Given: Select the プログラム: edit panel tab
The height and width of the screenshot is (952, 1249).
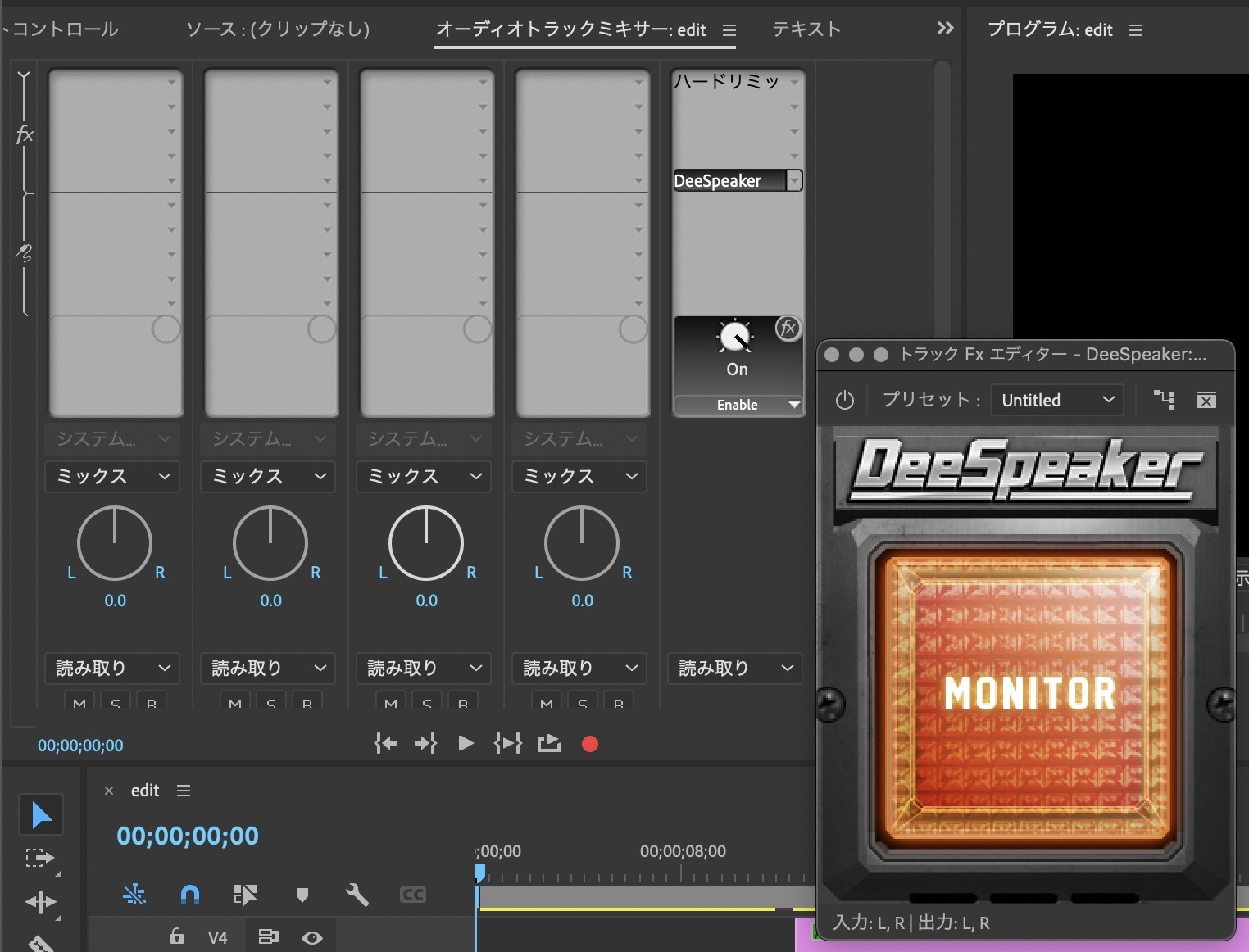Looking at the screenshot, I should click(x=1050, y=29).
